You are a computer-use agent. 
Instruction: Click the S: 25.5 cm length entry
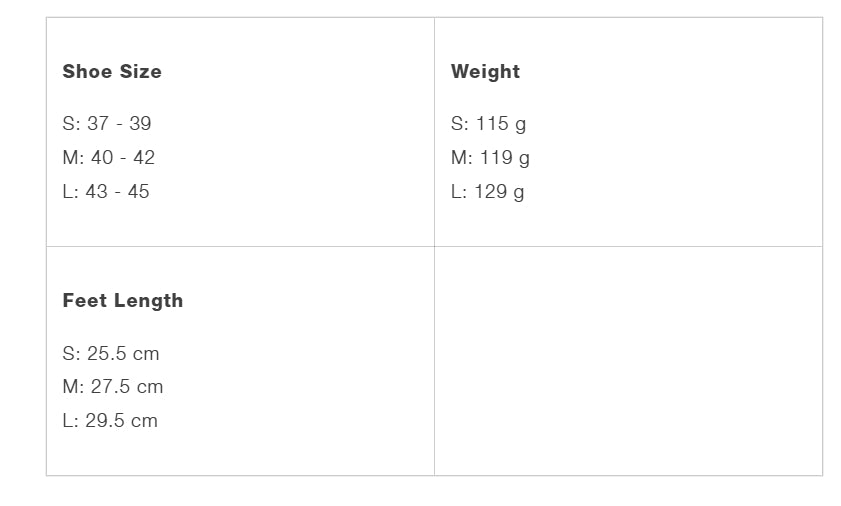(x=110, y=354)
